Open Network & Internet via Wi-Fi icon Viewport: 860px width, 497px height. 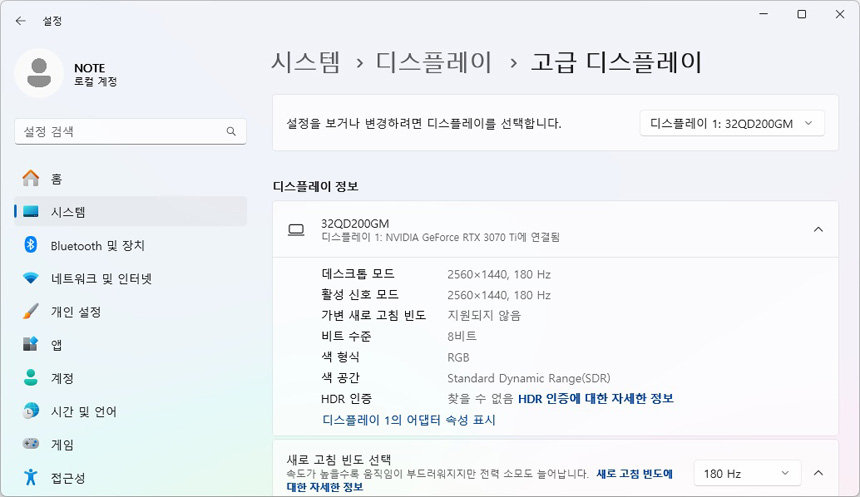click(x=31, y=278)
